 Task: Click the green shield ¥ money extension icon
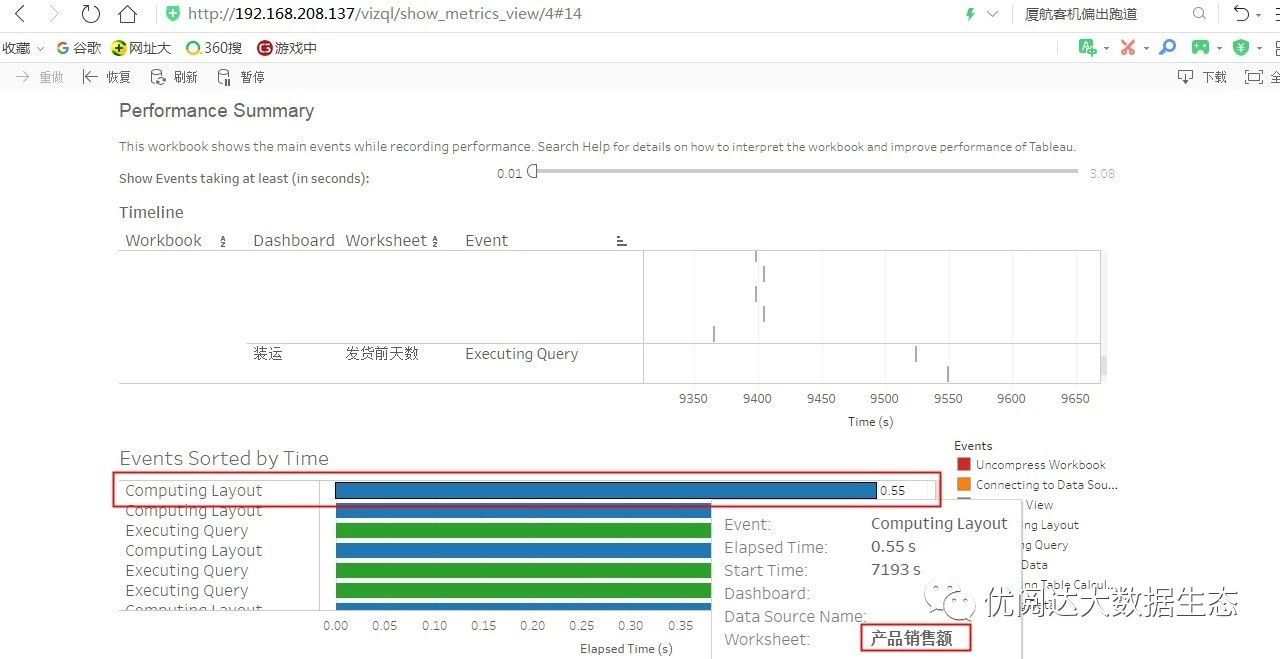(1241, 47)
